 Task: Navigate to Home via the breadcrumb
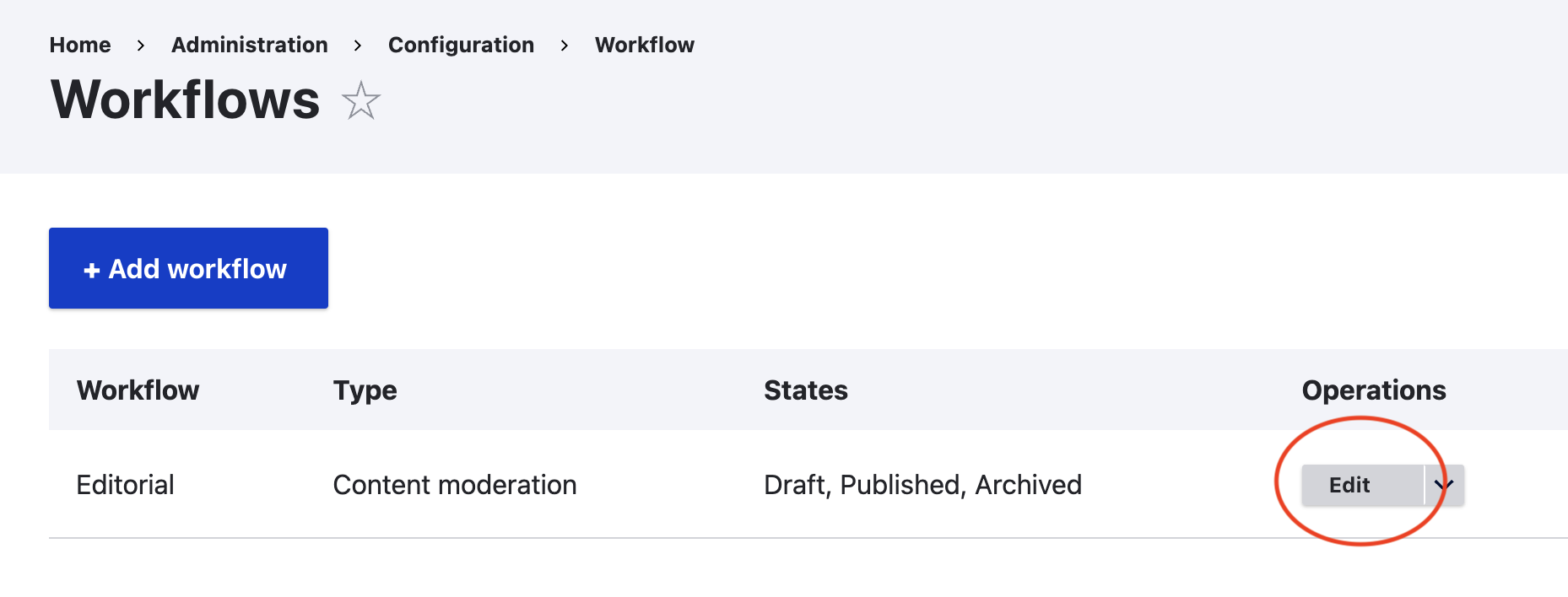(79, 45)
